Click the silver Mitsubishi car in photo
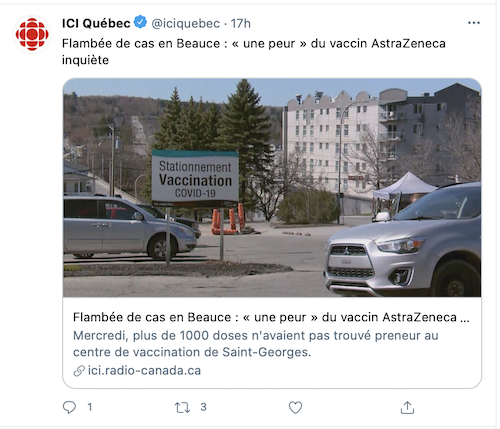This screenshot has height=429, width=500. coord(403,240)
